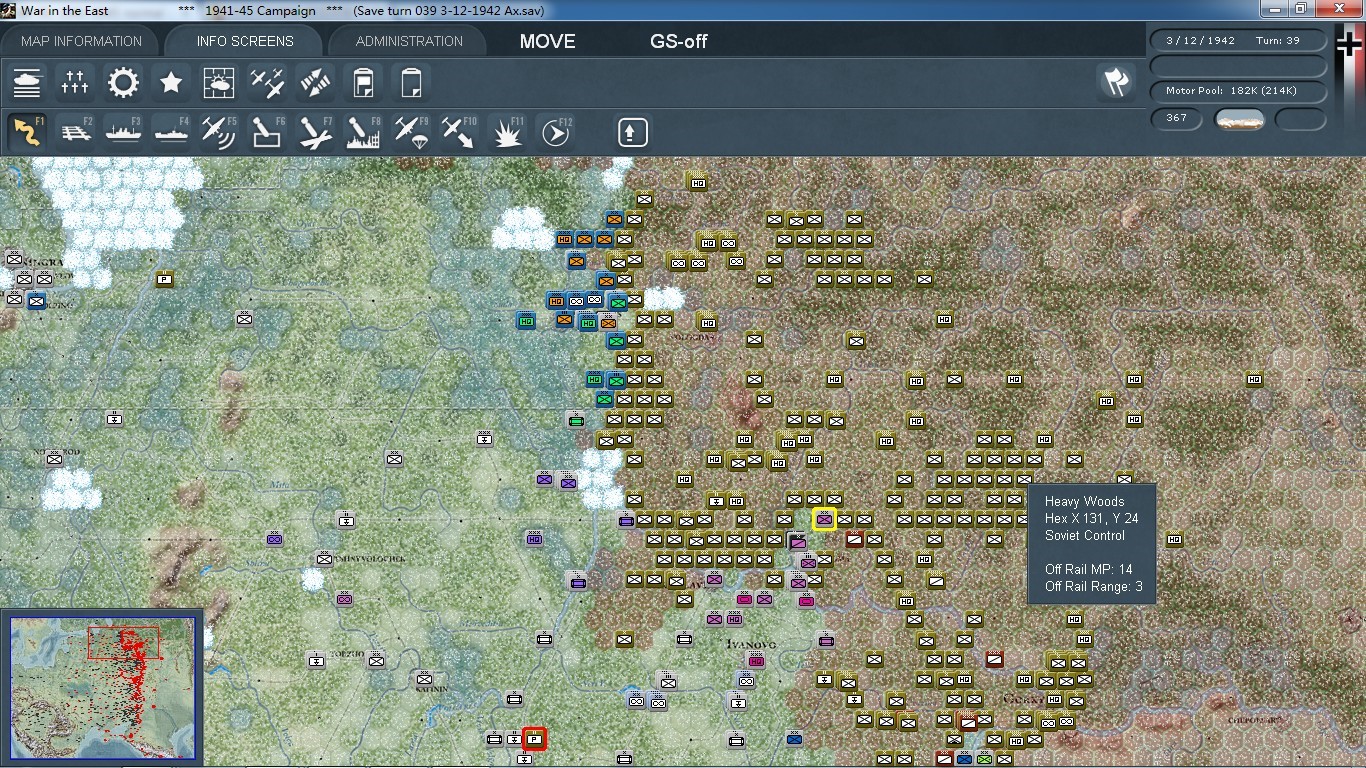Select F1 move mode

(x=27, y=132)
